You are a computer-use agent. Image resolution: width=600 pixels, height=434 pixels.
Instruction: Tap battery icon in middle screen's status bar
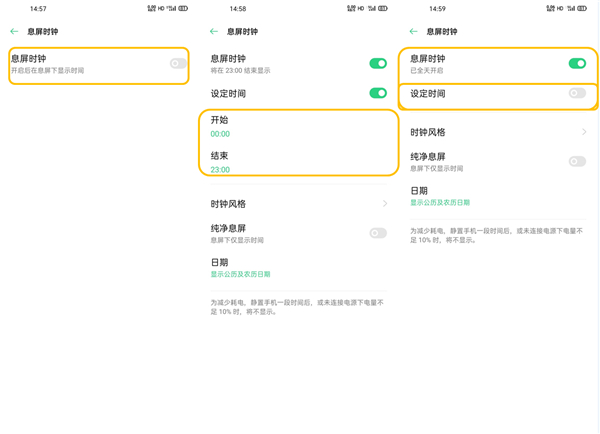383,9
